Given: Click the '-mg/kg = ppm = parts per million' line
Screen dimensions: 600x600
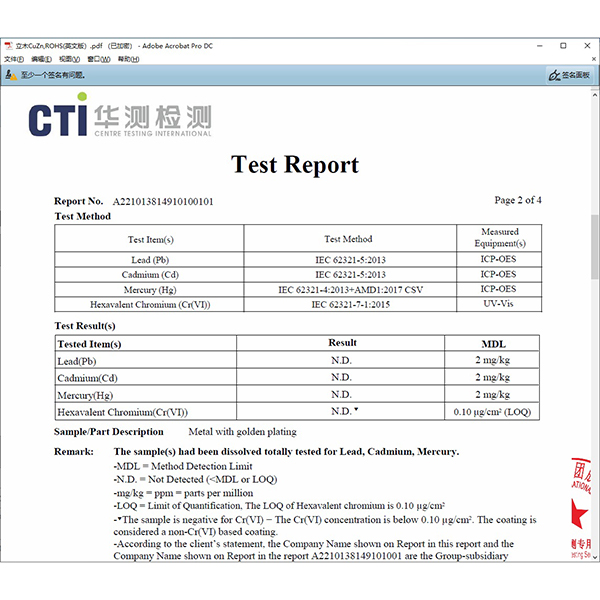Looking at the screenshot, I should pyautogui.click(x=183, y=493).
